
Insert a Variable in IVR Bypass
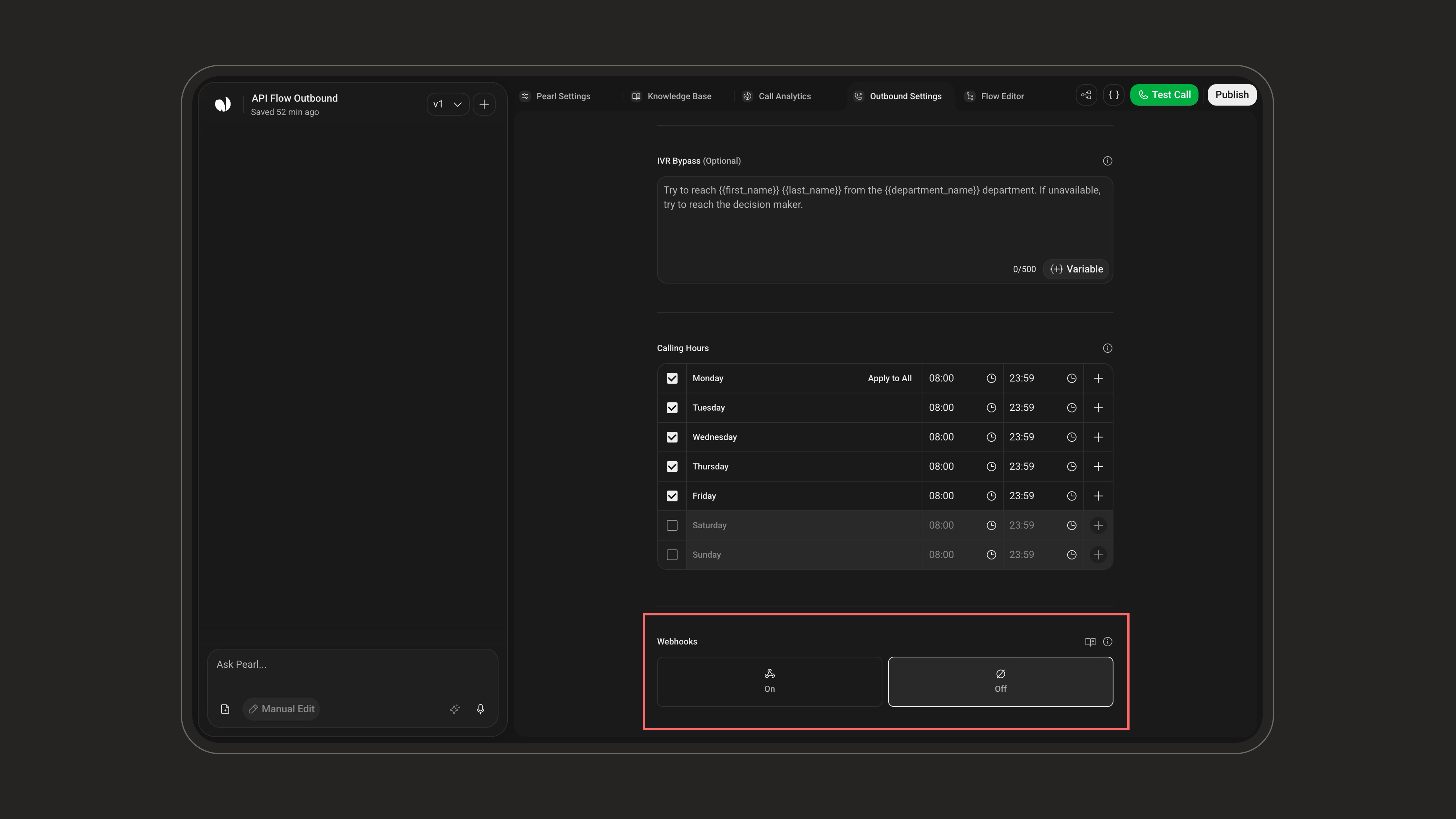pos(1076,269)
